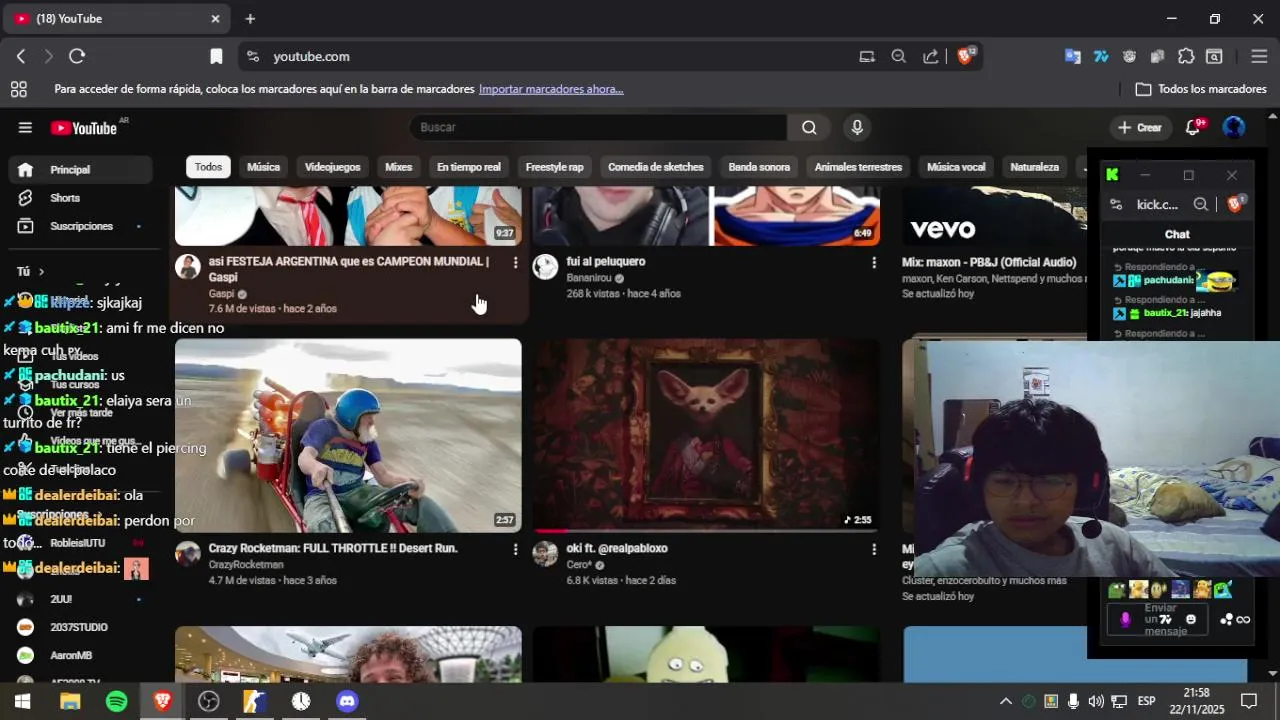Select the Videojuegos filter chip
This screenshot has height=720, width=1280.
click(332, 167)
